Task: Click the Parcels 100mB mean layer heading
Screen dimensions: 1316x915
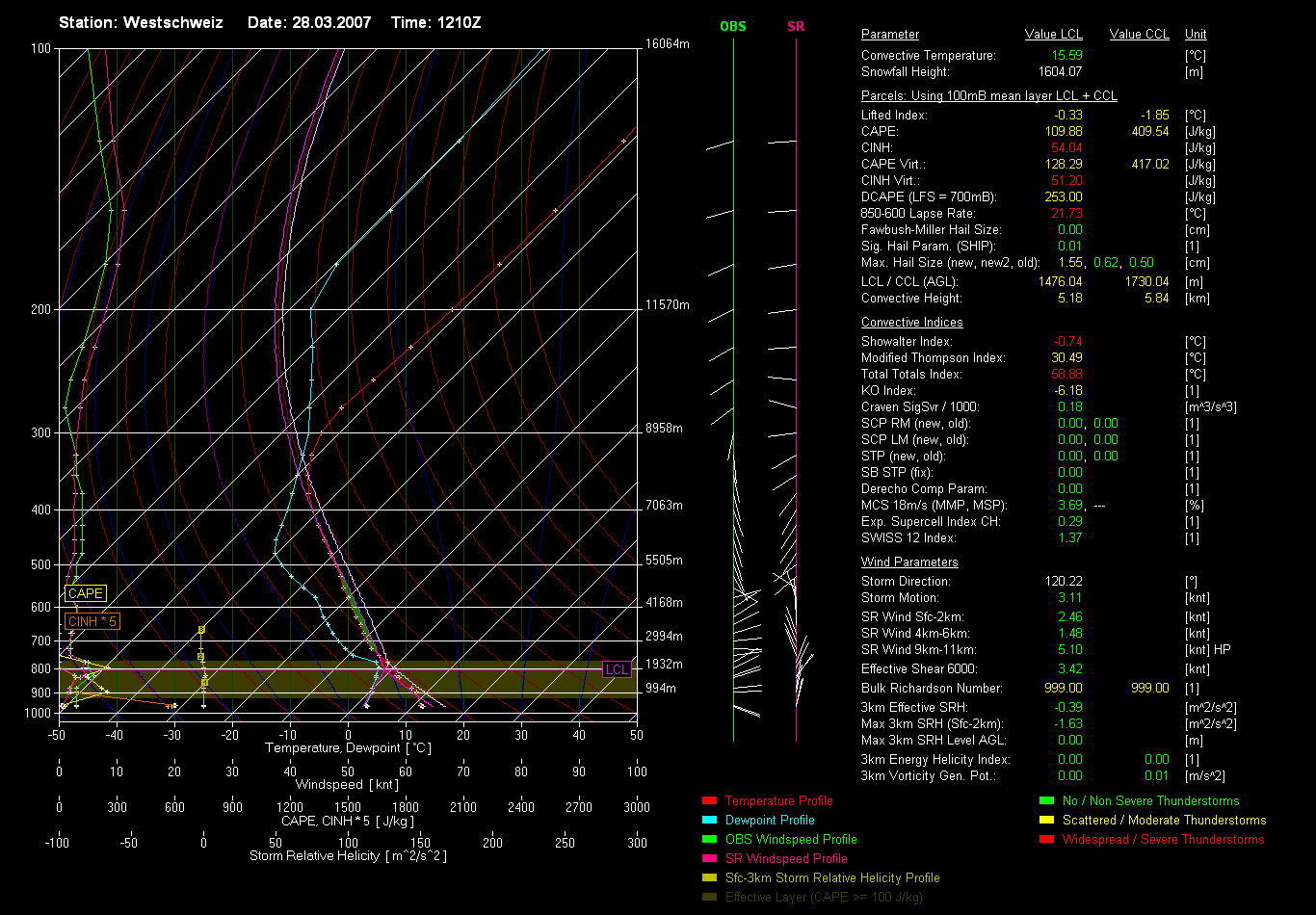Action: point(988,96)
